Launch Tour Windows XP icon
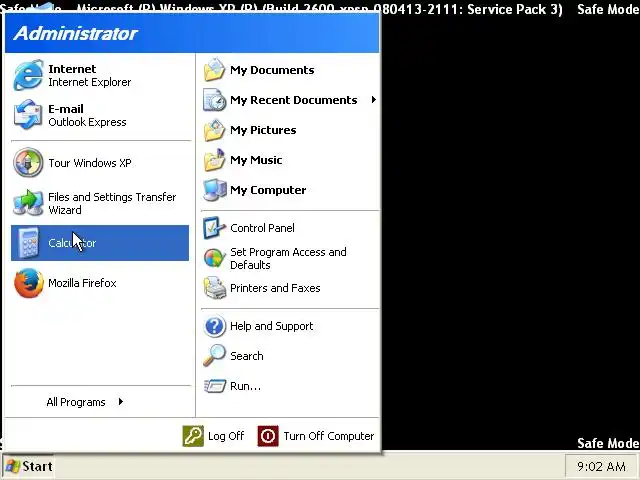Image resolution: width=640 pixels, height=480 pixels. pos(28,162)
